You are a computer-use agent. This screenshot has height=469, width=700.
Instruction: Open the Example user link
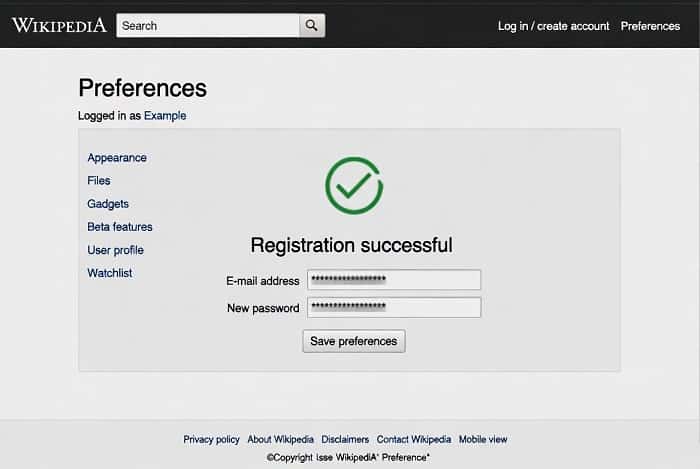[x=165, y=116]
